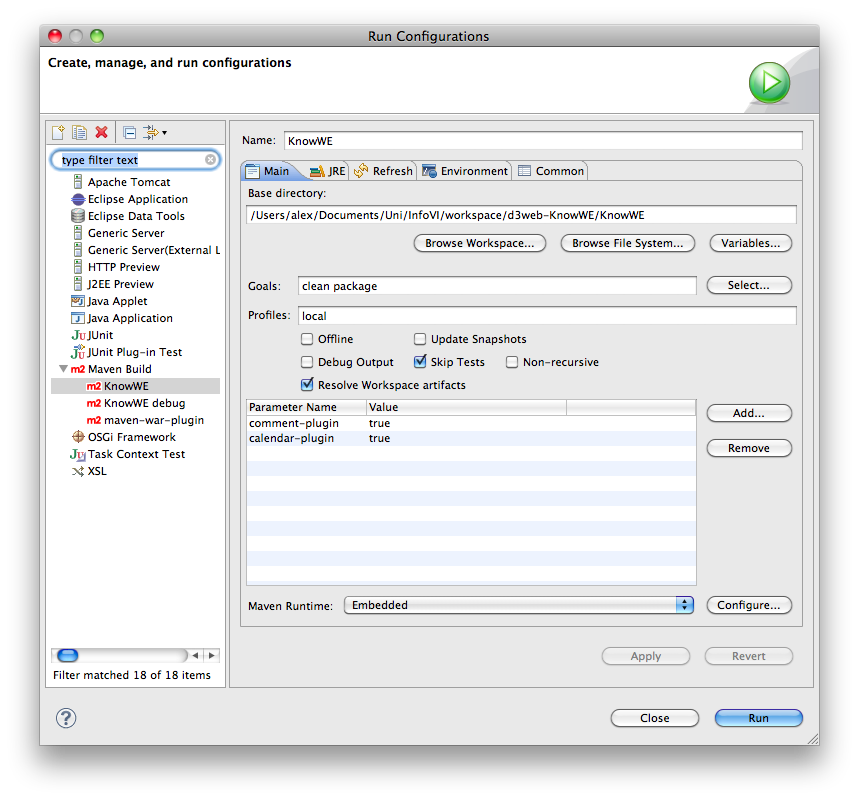This screenshot has height=800, width=859.
Task: Click the Configure... runtime button
Action: pyautogui.click(x=749, y=605)
